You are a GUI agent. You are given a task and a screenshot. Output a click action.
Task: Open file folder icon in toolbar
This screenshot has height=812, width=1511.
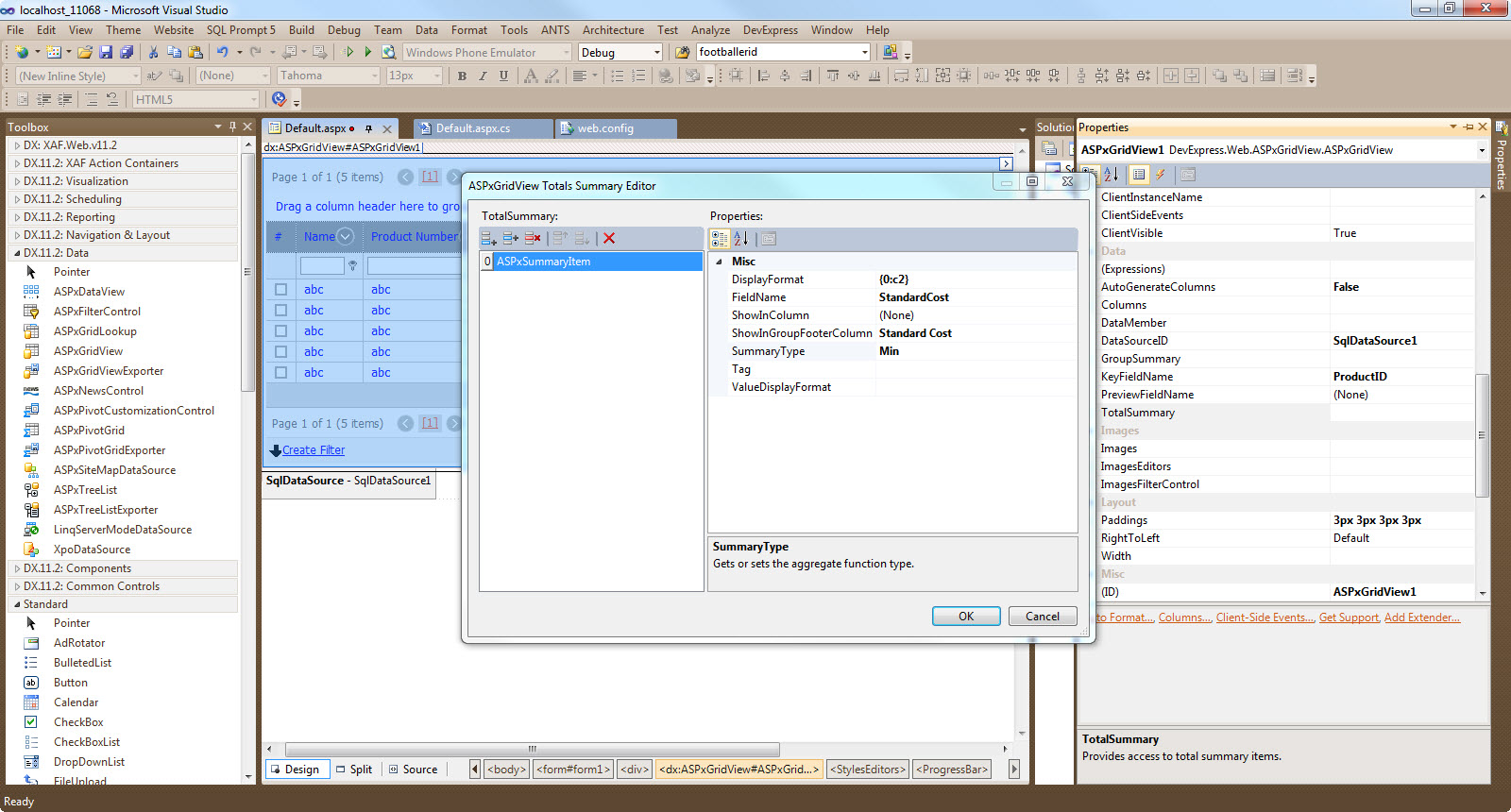pyautogui.click(x=85, y=52)
